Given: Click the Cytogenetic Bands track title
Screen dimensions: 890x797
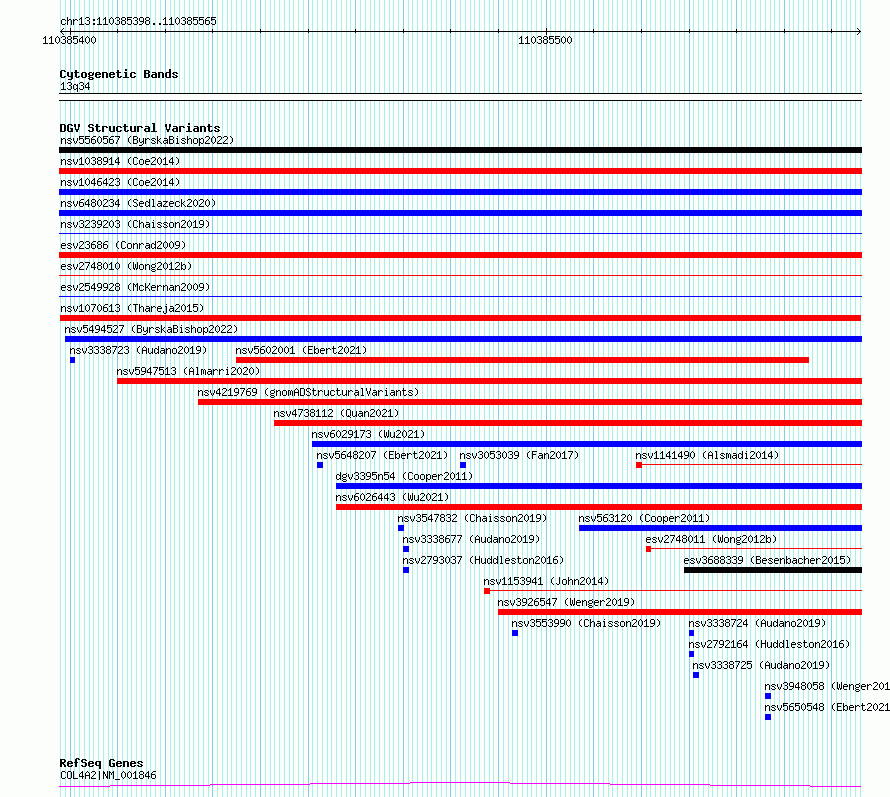Looking at the screenshot, I should pos(119,74).
